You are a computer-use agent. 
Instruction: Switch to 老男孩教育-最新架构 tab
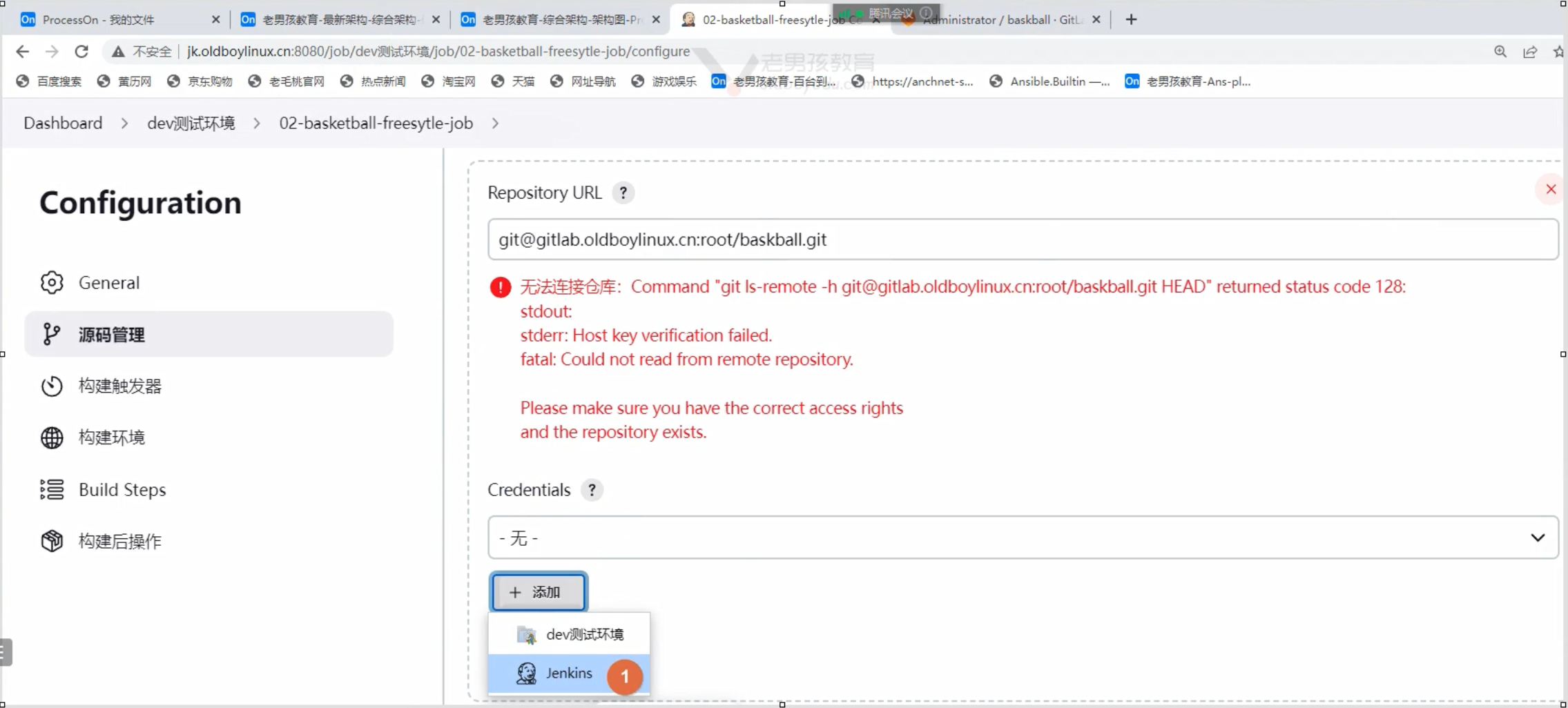pyautogui.click(x=339, y=19)
